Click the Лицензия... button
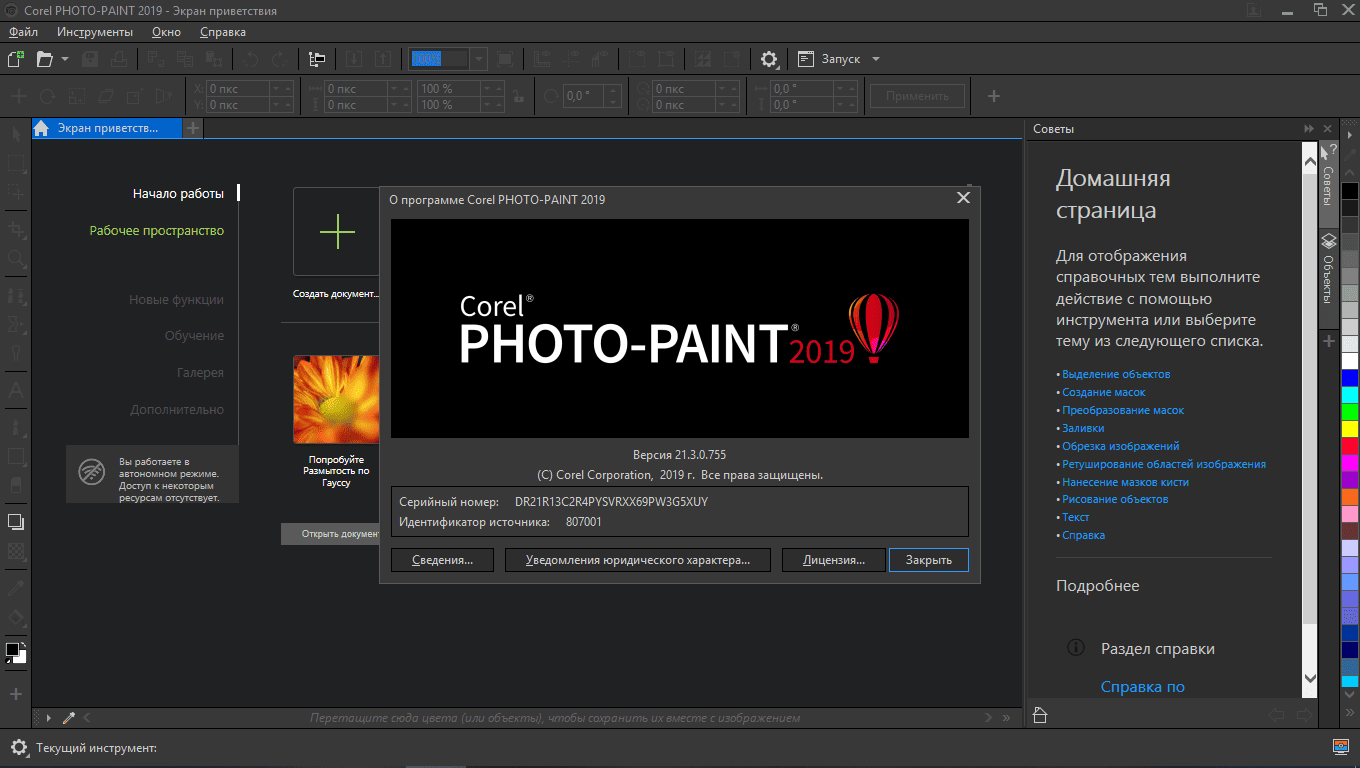The width and height of the screenshot is (1360, 768). pos(833,560)
